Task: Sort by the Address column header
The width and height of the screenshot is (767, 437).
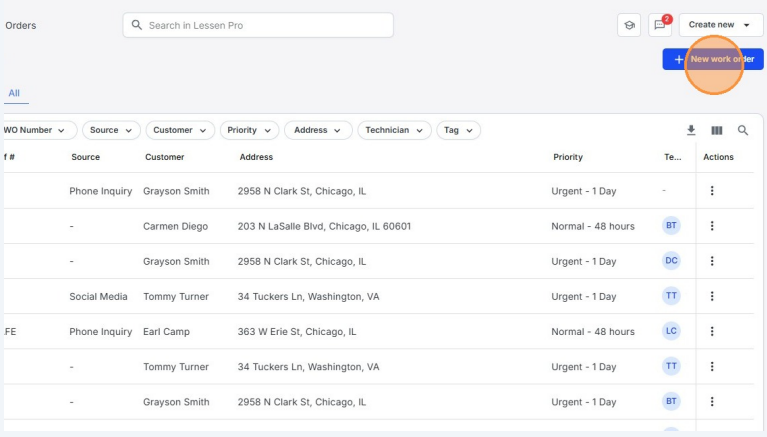Action: [256, 157]
